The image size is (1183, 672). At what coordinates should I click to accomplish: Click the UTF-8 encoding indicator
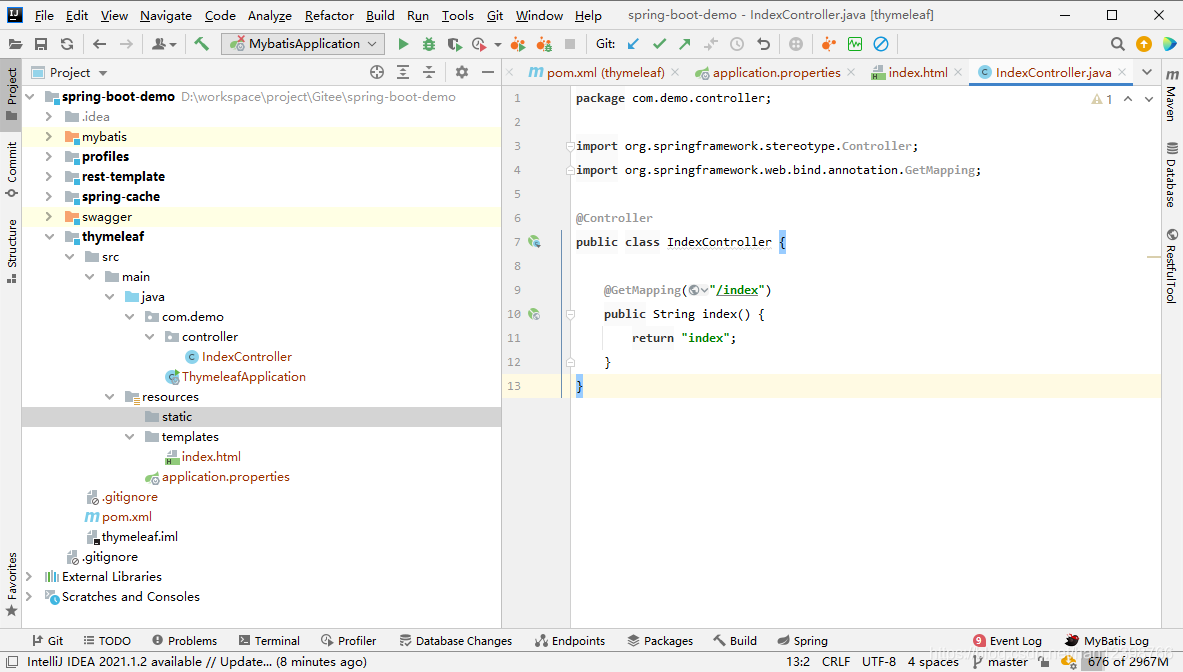tap(879, 661)
